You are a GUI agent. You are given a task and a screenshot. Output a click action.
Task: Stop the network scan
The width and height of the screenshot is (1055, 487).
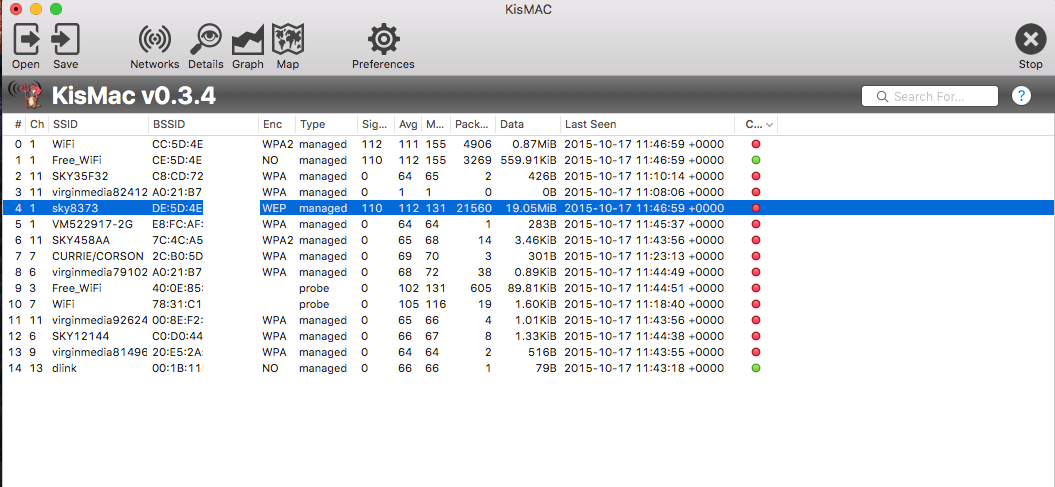click(x=1030, y=39)
